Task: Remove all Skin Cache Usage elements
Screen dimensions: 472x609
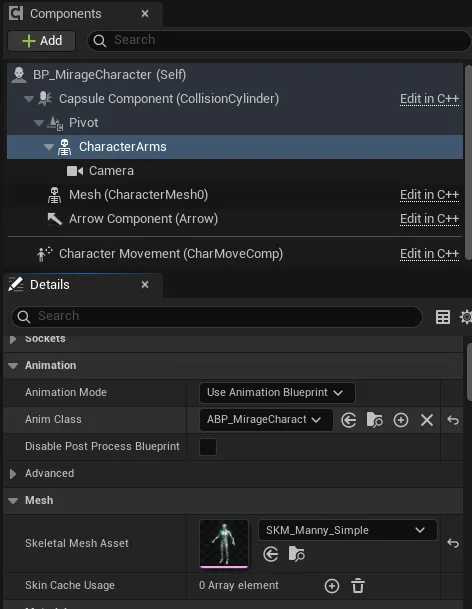Action: pos(358,586)
